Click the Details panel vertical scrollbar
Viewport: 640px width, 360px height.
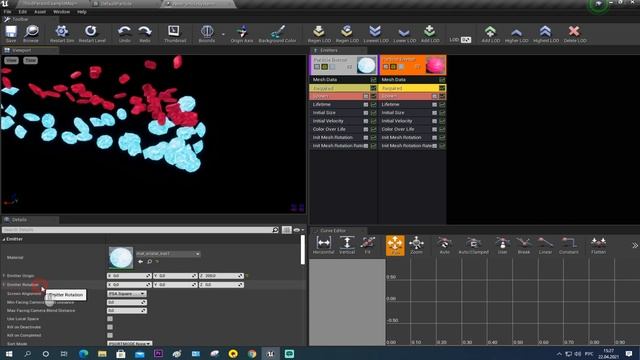tap(302, 250)
